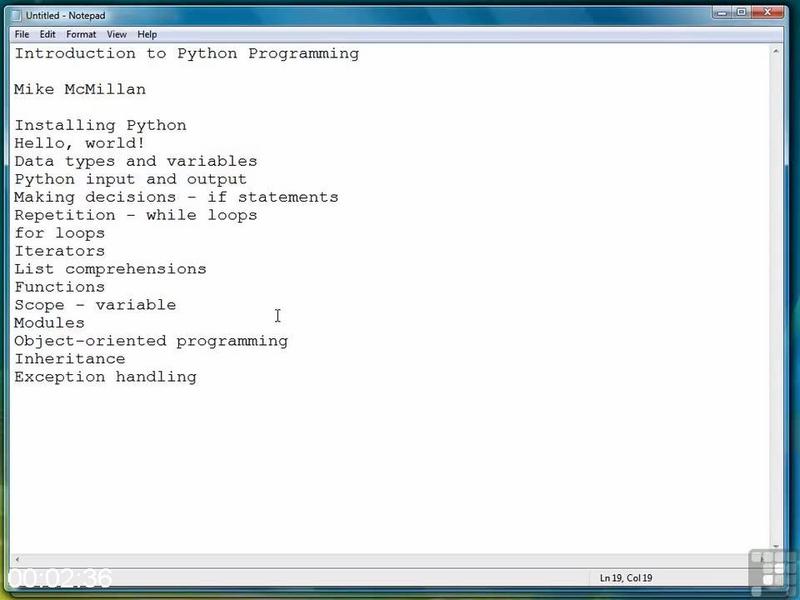800x600 pixels.
Task: Click the 'Functions' line
Action: pos(60,287)
